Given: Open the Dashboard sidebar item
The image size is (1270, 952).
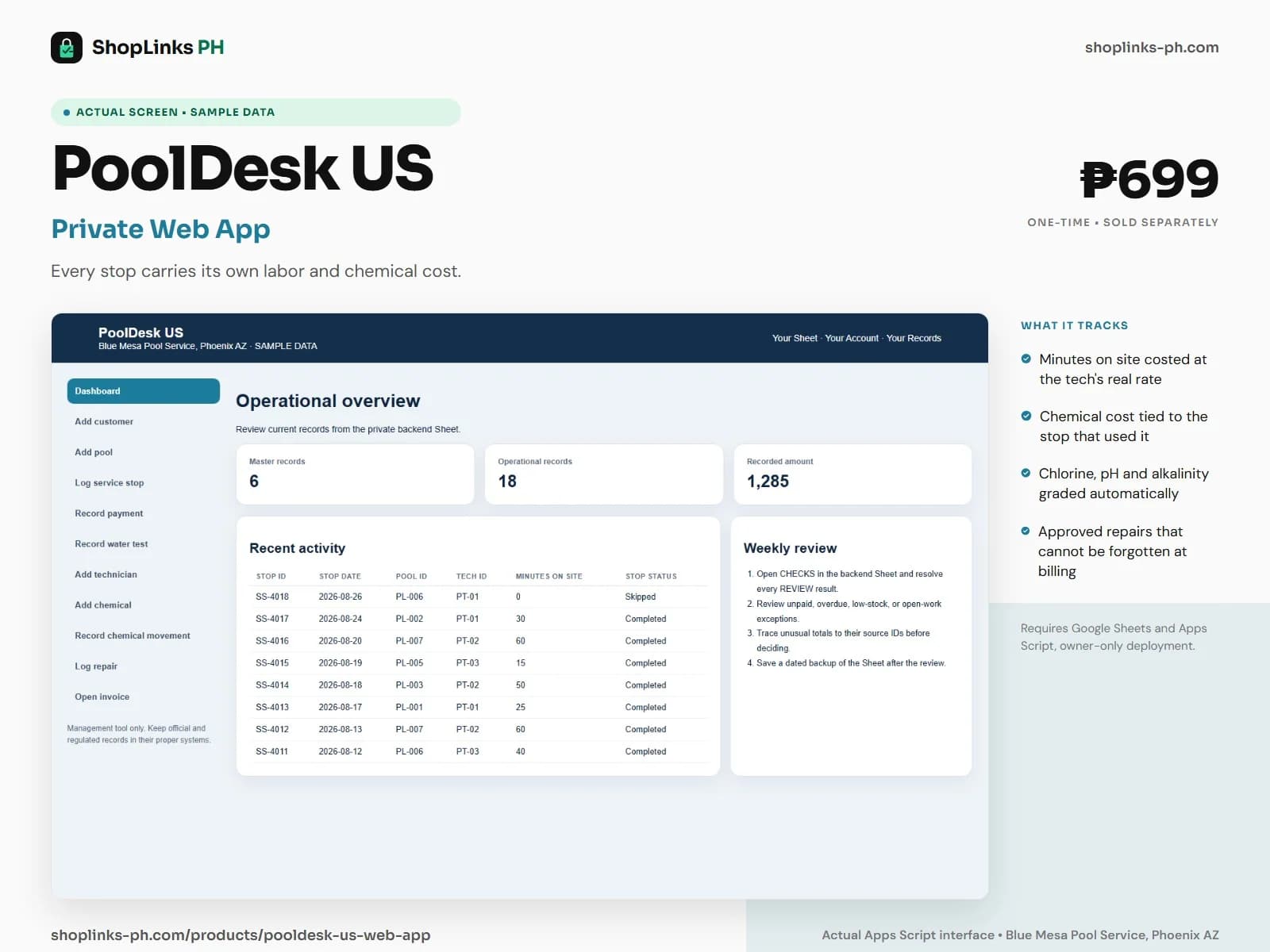Looking at the screenshot, I should 144,391.
